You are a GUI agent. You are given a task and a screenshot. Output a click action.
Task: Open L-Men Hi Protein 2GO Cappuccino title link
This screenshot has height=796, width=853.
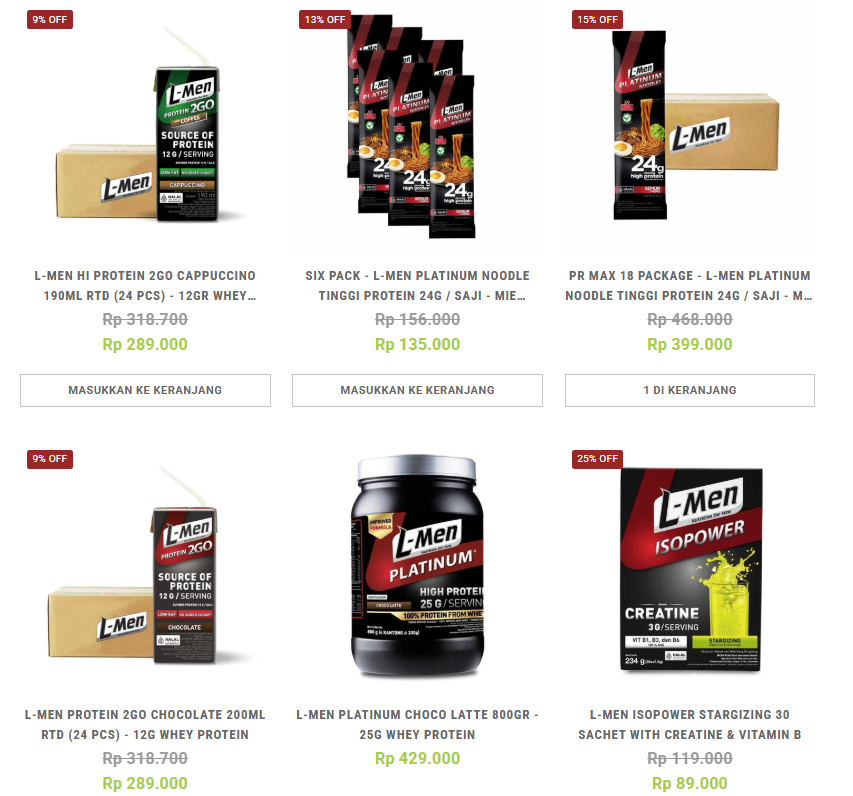click(145, 286)
